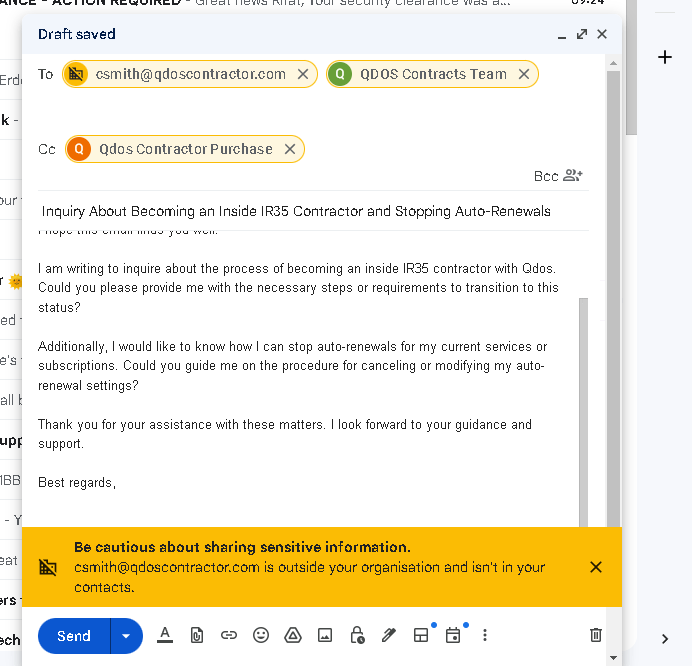Remove Qdos Contractor Purchase from Cc

point(290,149)
